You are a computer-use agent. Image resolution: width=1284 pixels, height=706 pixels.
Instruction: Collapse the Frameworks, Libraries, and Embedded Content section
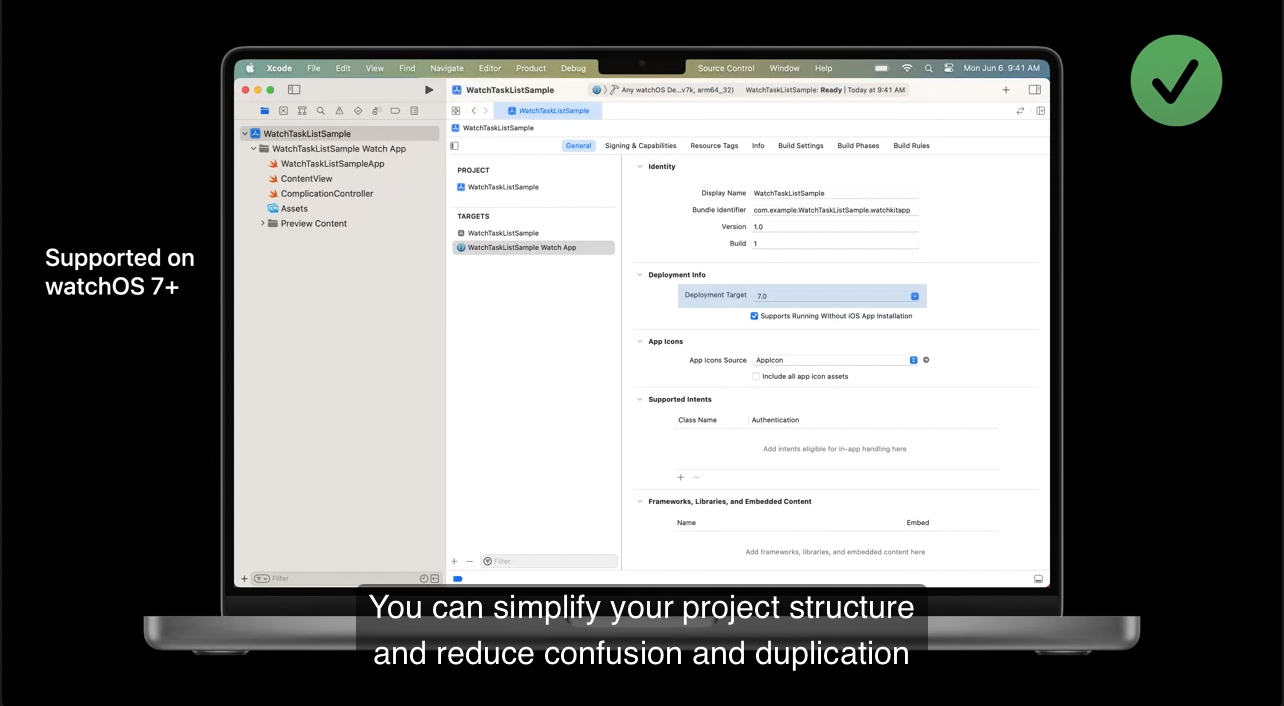click(640, 502)
